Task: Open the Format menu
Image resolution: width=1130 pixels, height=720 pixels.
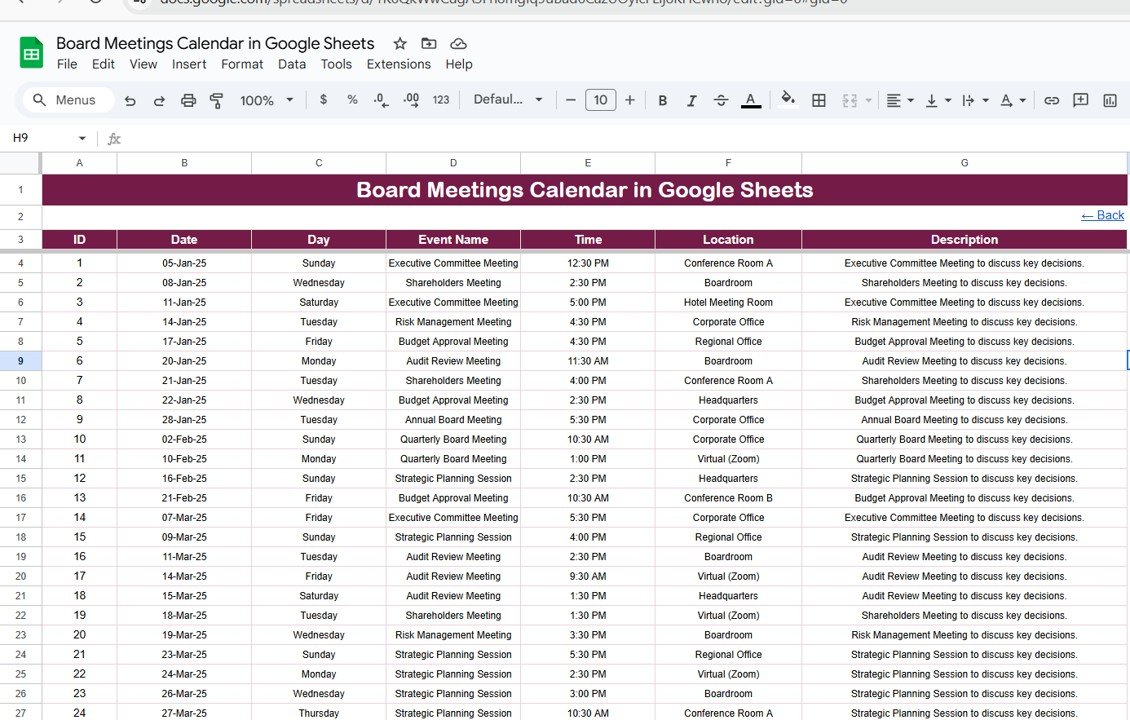Action: click(242, 64)
